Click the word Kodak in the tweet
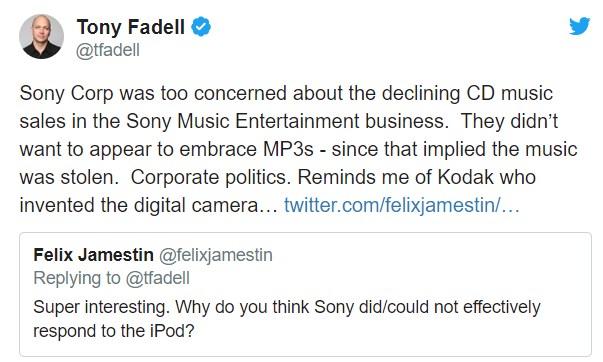The height and width of the screenshot is (362, 603). click(x=465, y=177)
